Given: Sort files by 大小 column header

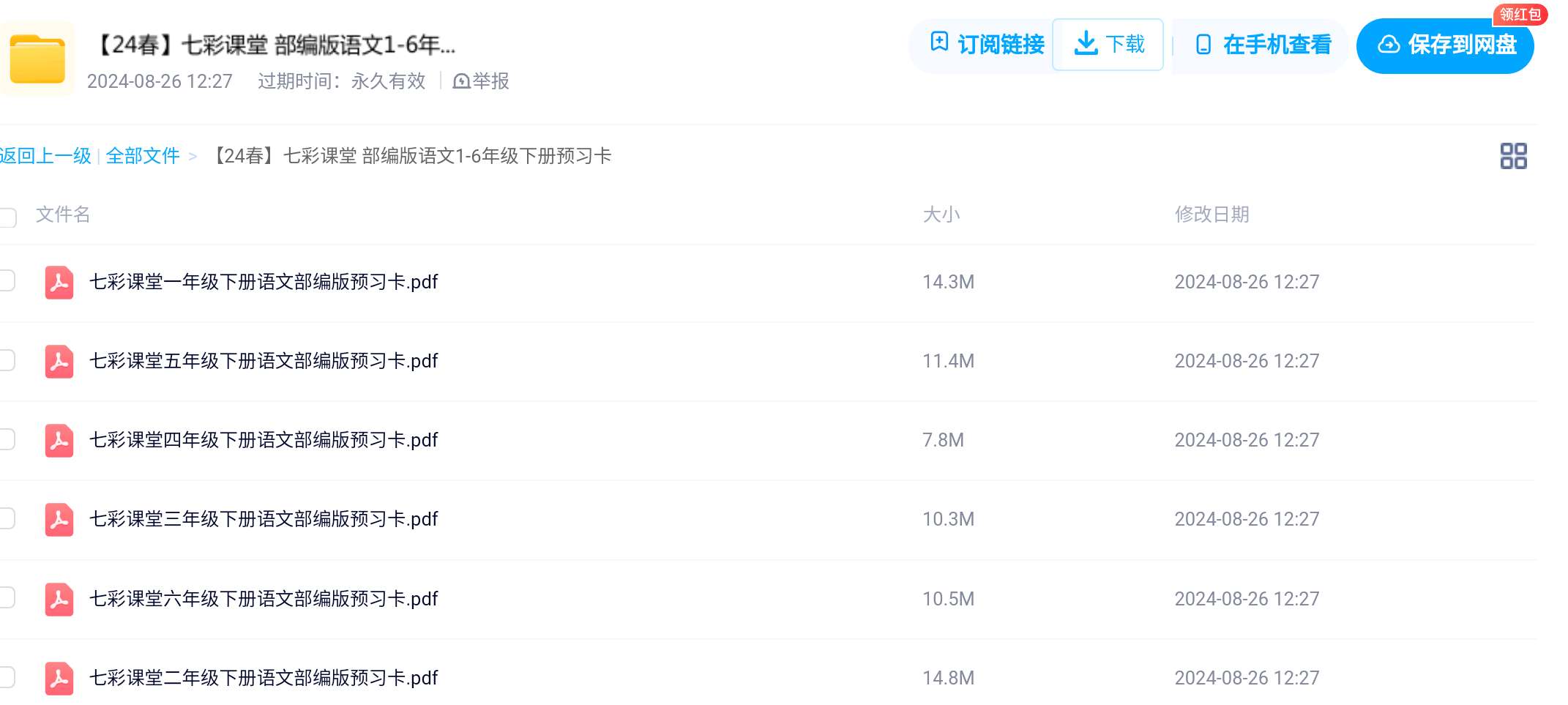Looking at the screenshot, I should 941,215.
